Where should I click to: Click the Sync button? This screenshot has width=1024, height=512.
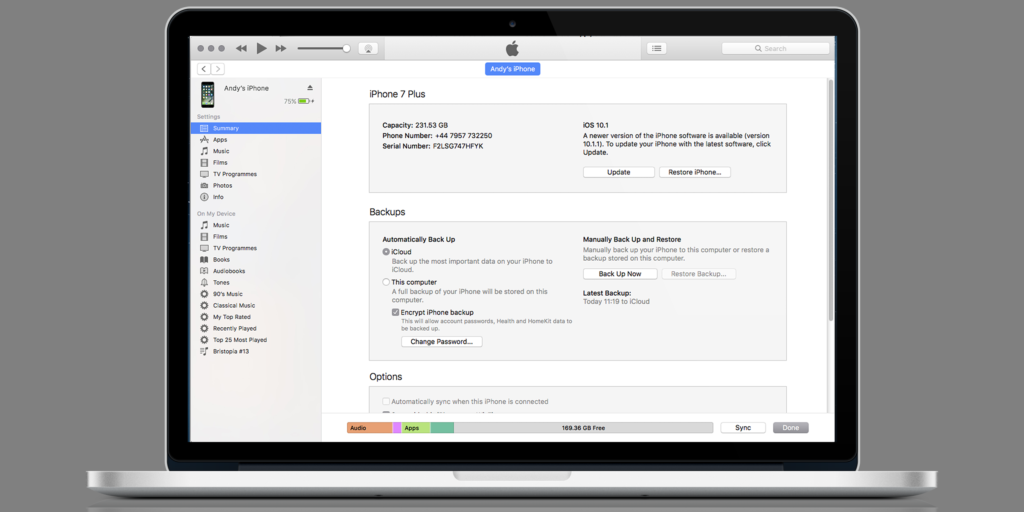coord(743,428)
